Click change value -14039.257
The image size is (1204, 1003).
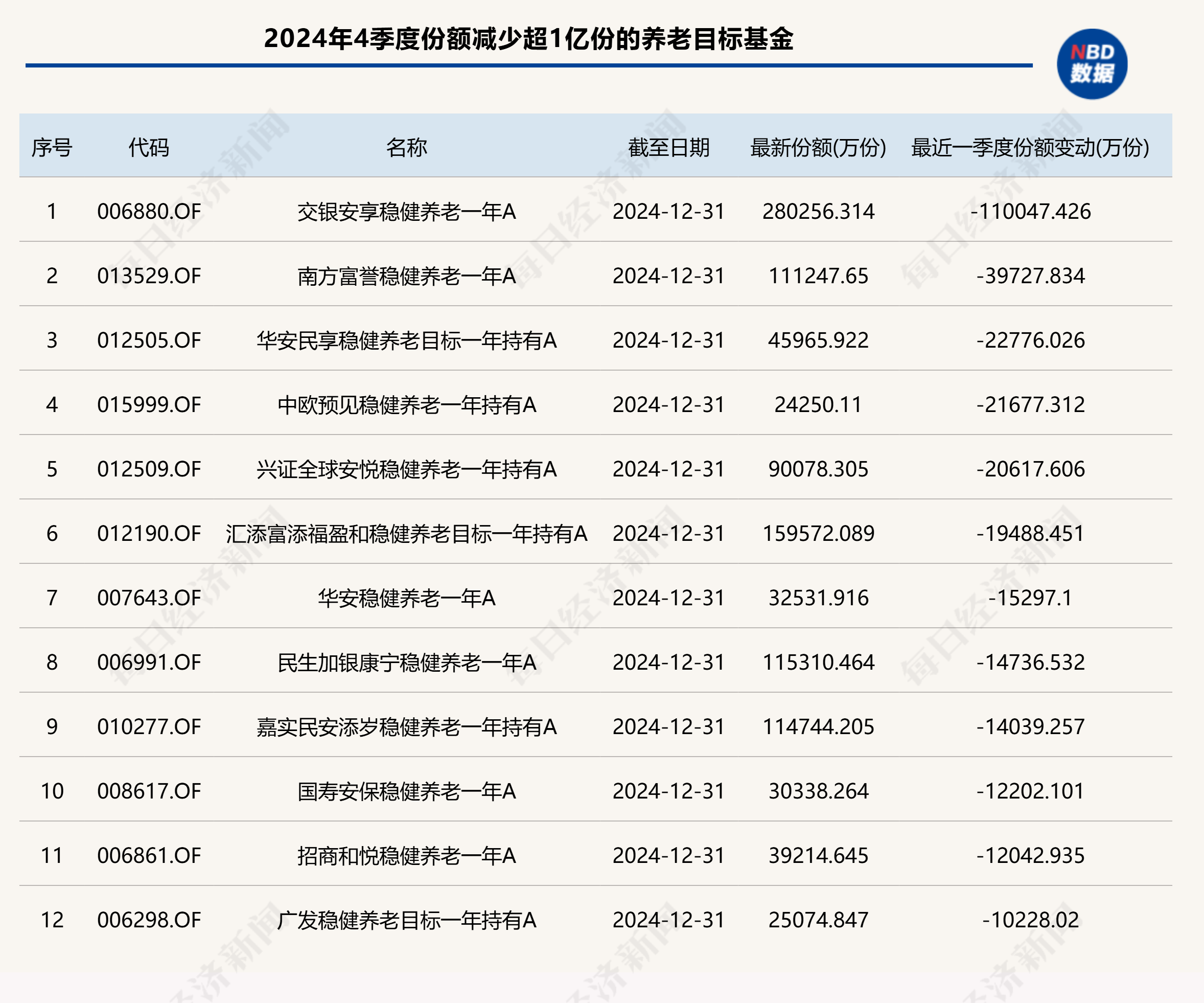point(1030,726)
